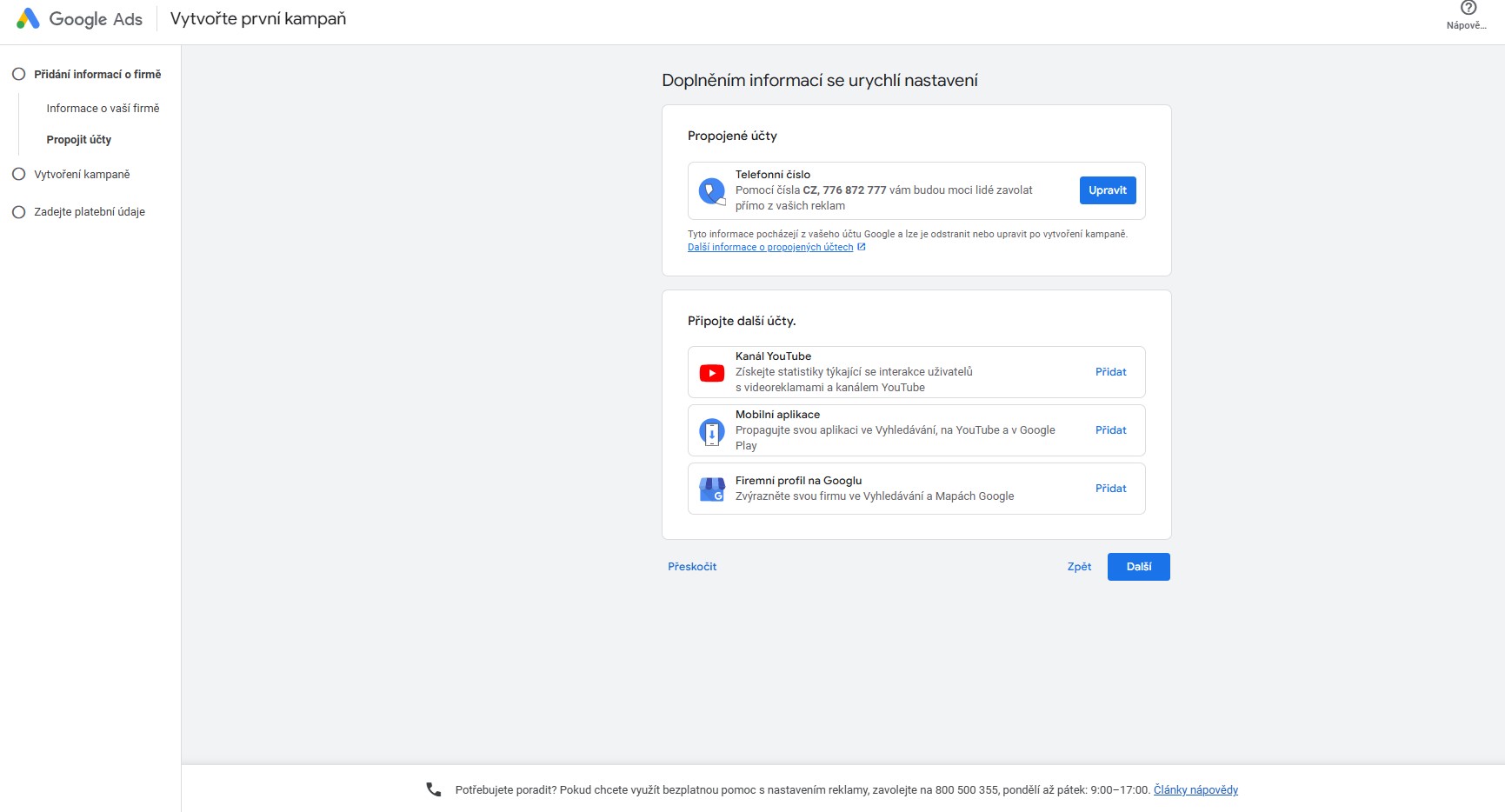Add Firemní profil na Googlu with Přidat
The height and width of the screenshot is (812, 1505).
point(1110,489)
